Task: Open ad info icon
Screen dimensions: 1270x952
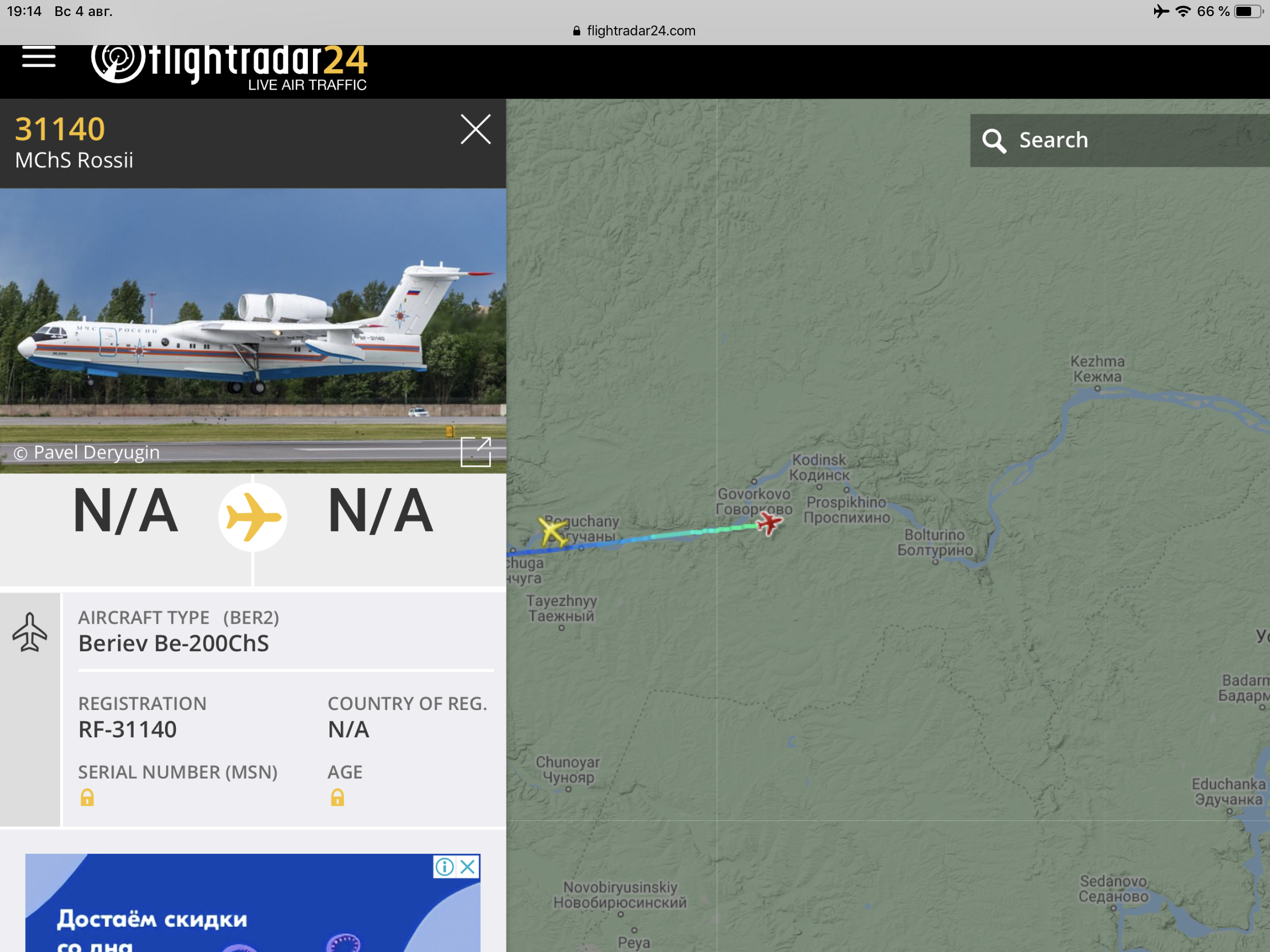Action: 445,866
